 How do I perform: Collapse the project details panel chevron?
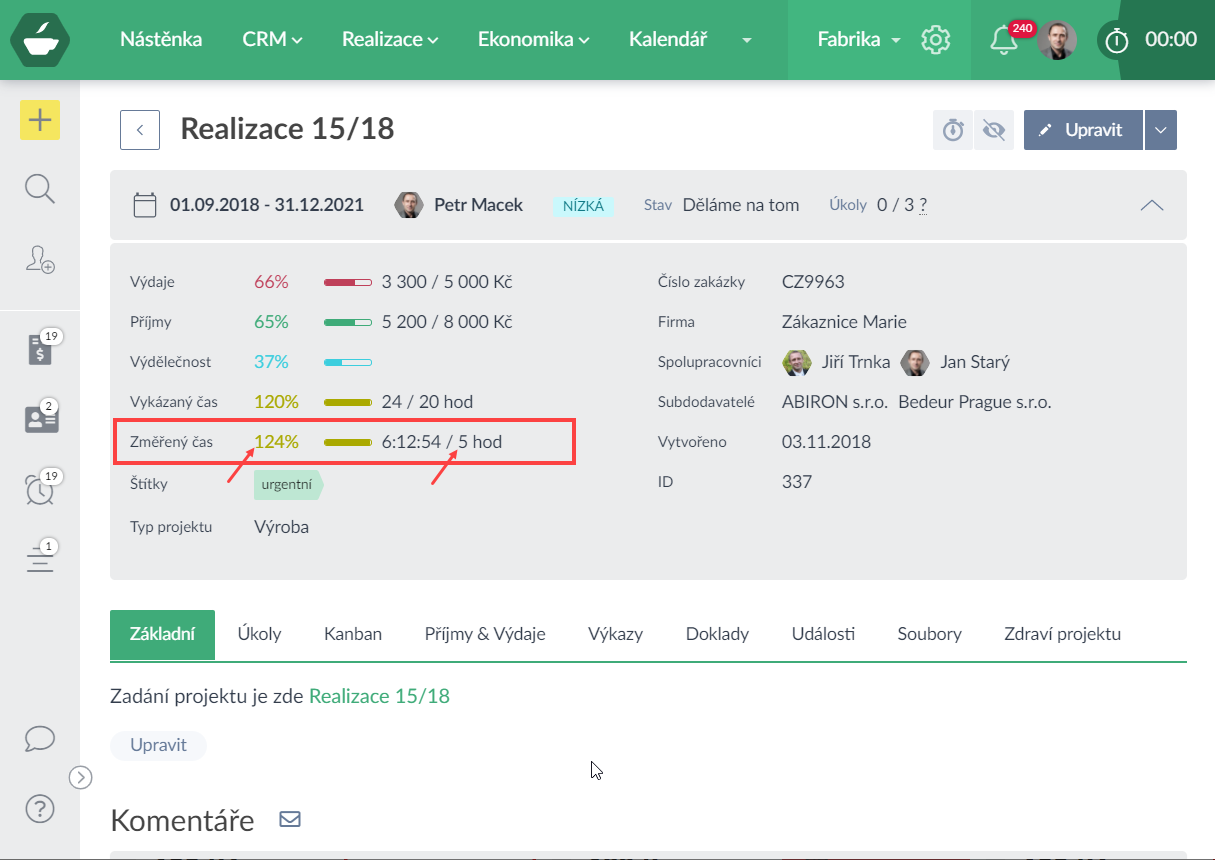[1152, 205]
